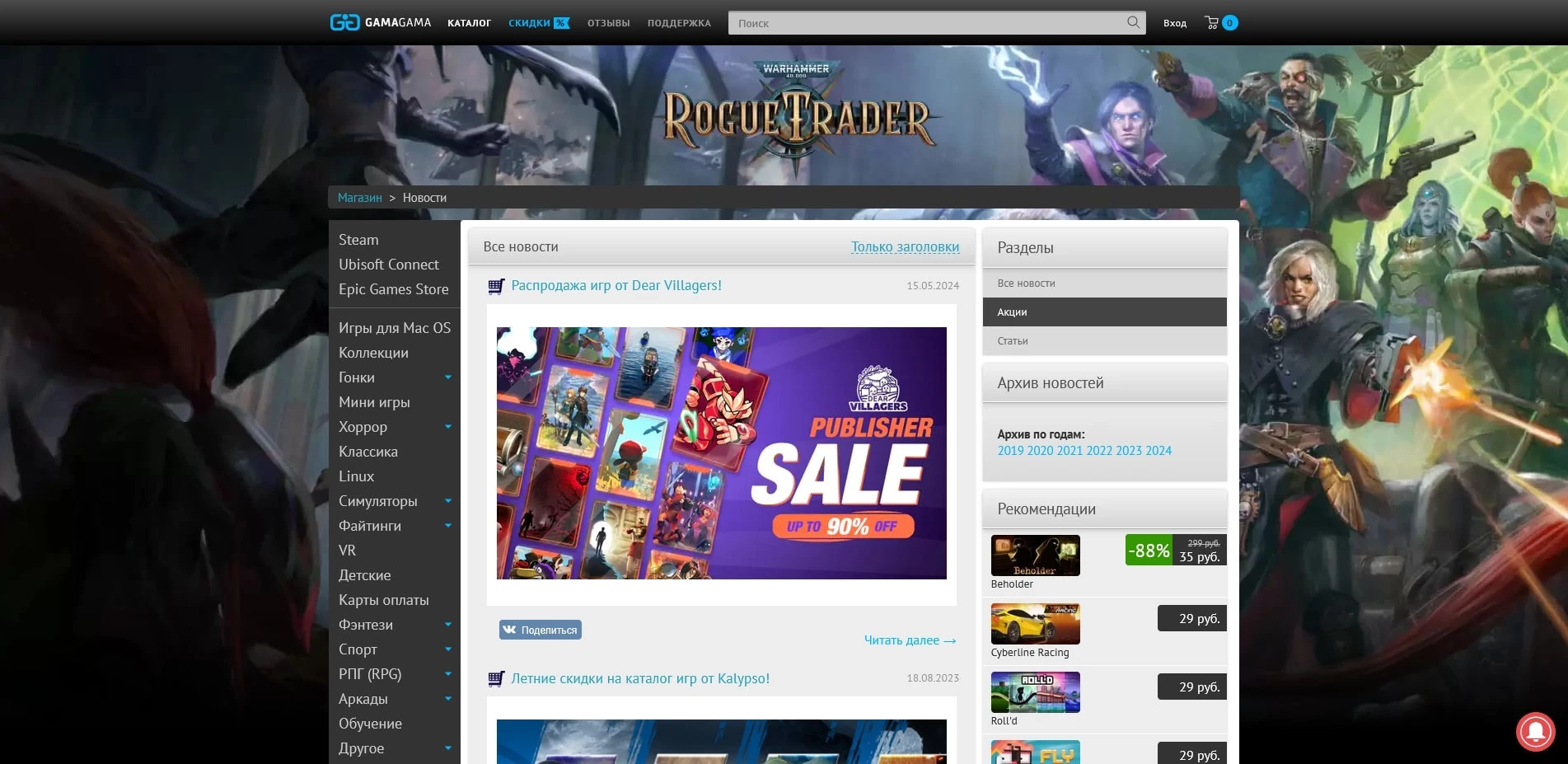Expand the Гонки category arrow
The height and width of the screenshot is (764, 1568).
click(x=448, y=377)
